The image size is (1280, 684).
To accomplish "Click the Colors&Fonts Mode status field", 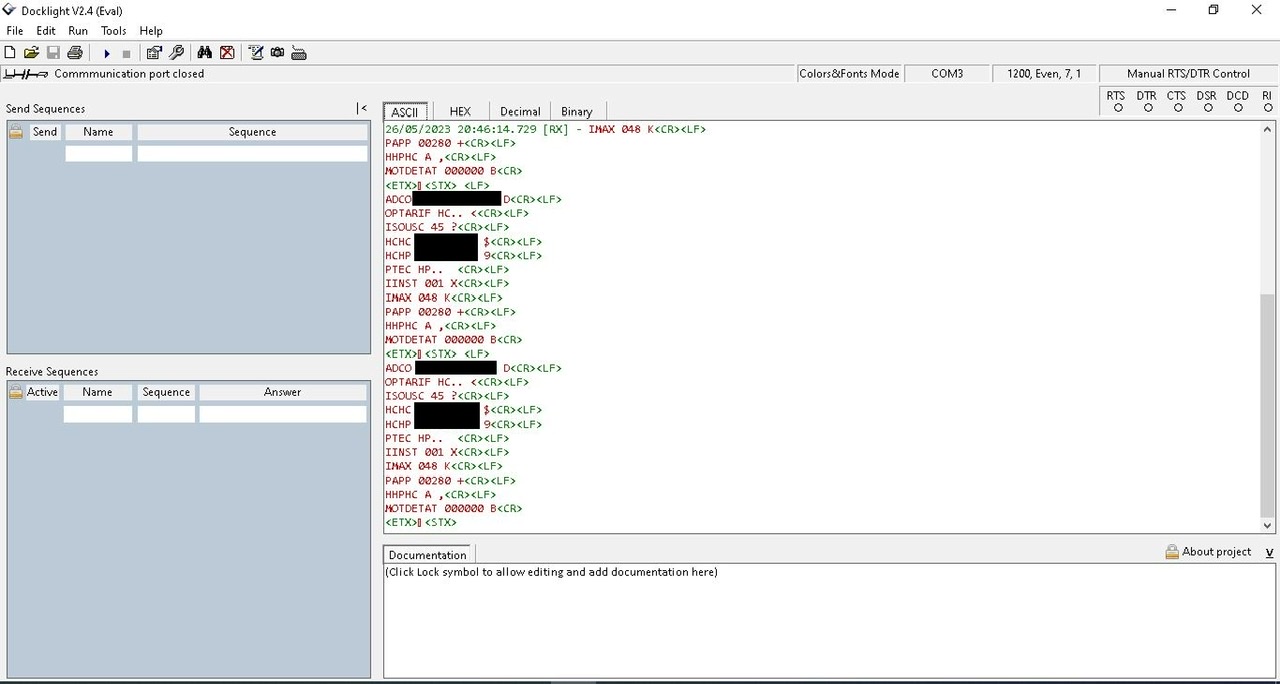I will click(x=849, y=74).
